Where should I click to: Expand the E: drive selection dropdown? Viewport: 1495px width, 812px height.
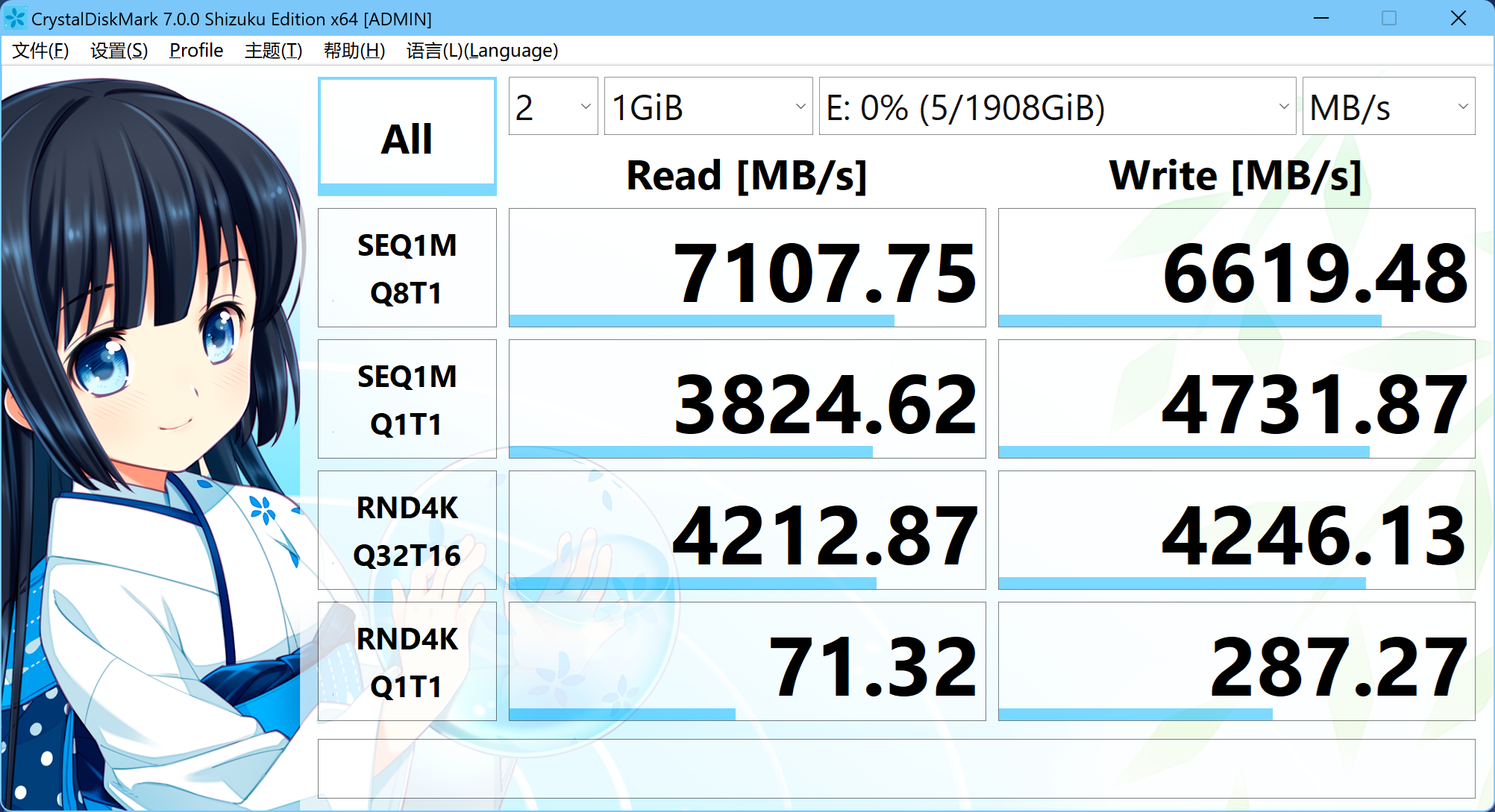pyautogui.click(x=1057, y=107)
